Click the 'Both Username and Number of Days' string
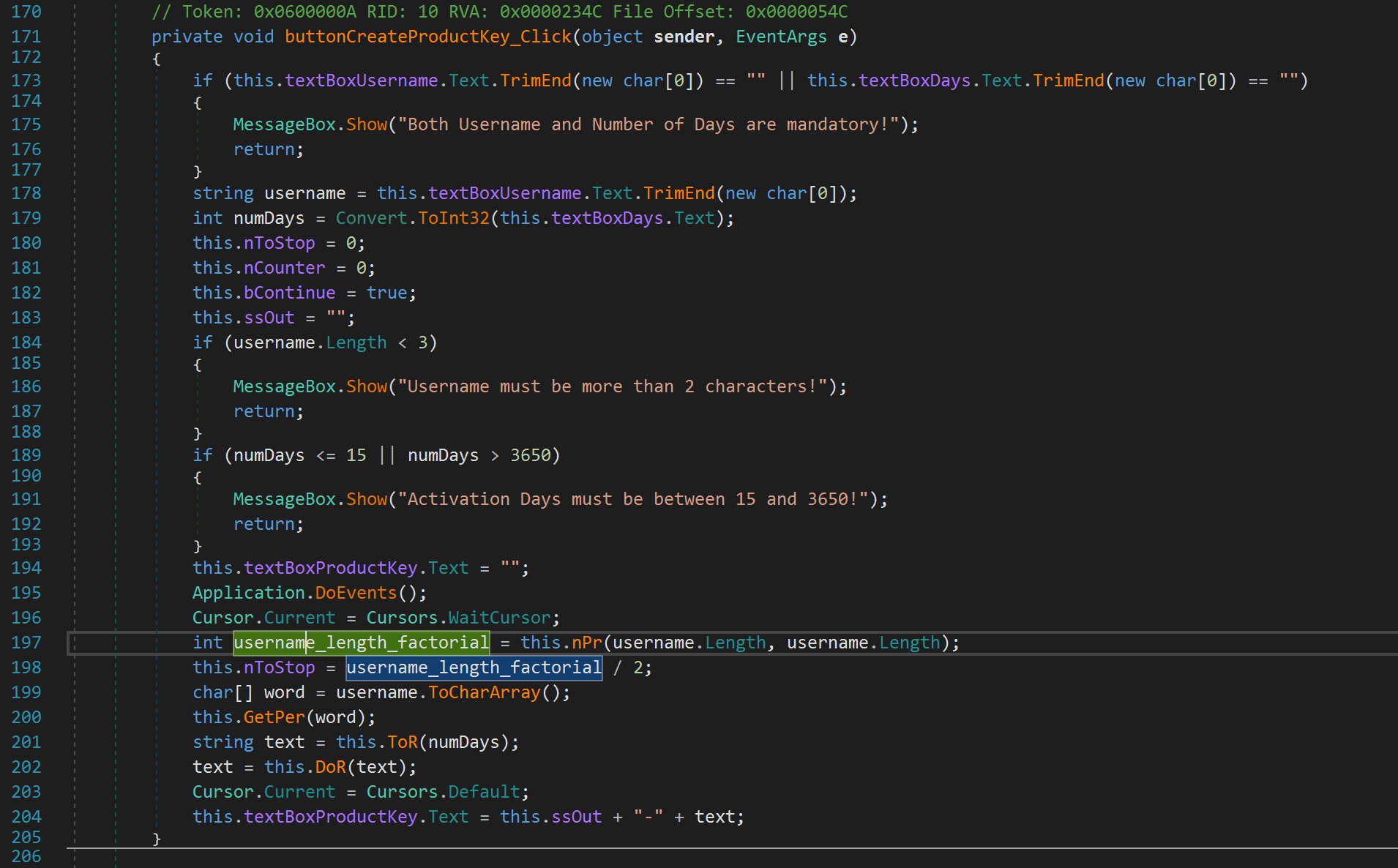Screen dimensions: 1398x868 point(648,124)
